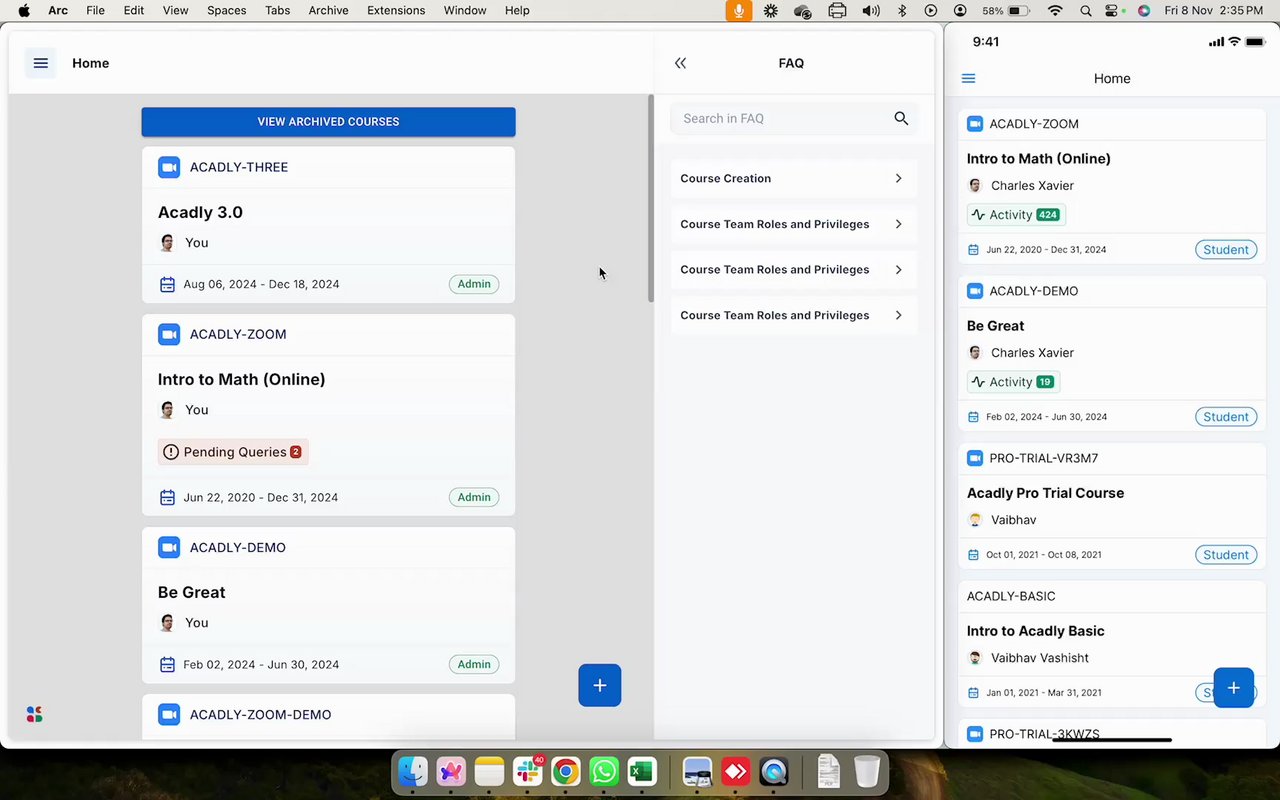Click the Admin badge on Acadly 3.0 card
The height and width of the screenshot is (800, 1280).
coord(474,284)
